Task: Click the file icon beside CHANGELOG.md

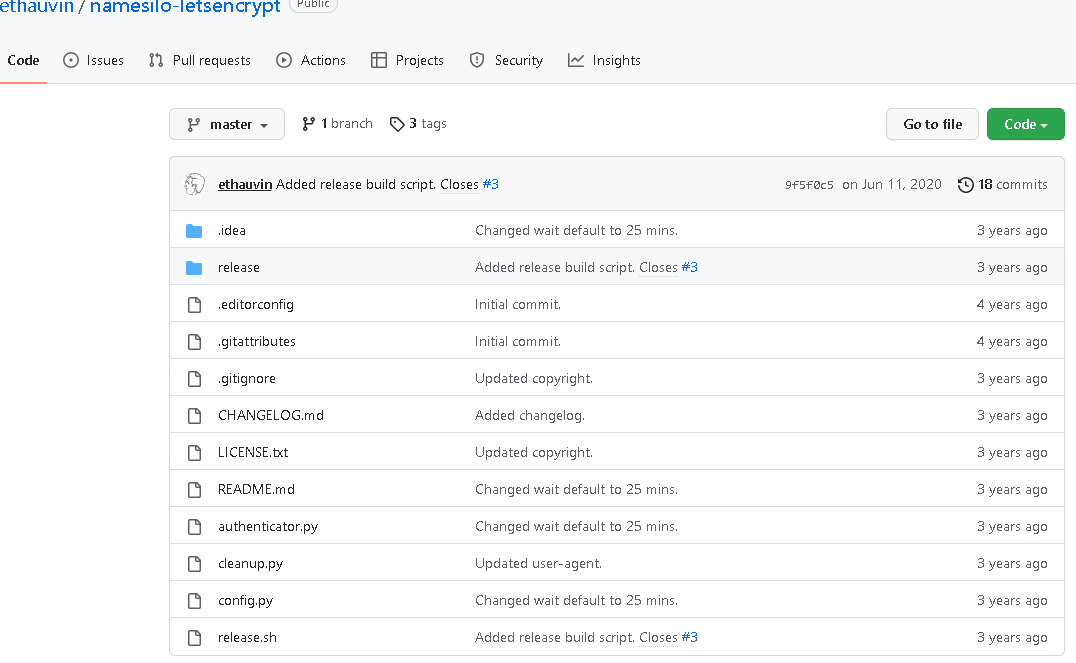Action: pyautogui.click(x=194, y=416)
